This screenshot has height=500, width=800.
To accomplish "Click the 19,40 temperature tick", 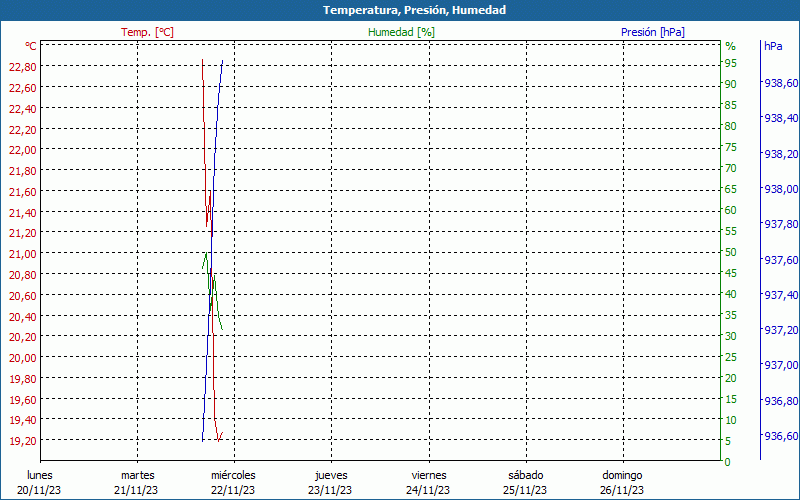I will (x=23, y=420).
